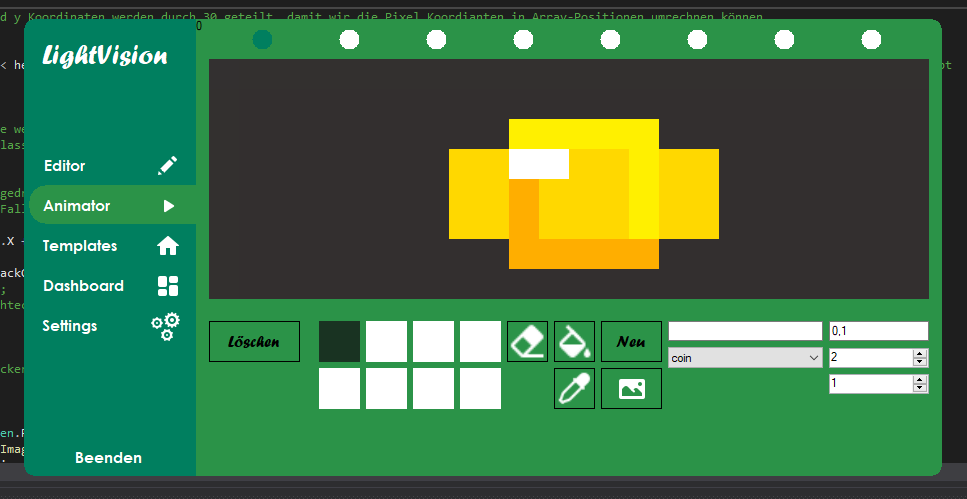Select the second frame dot
The image size is (967, 499).
tap(350, 39)
